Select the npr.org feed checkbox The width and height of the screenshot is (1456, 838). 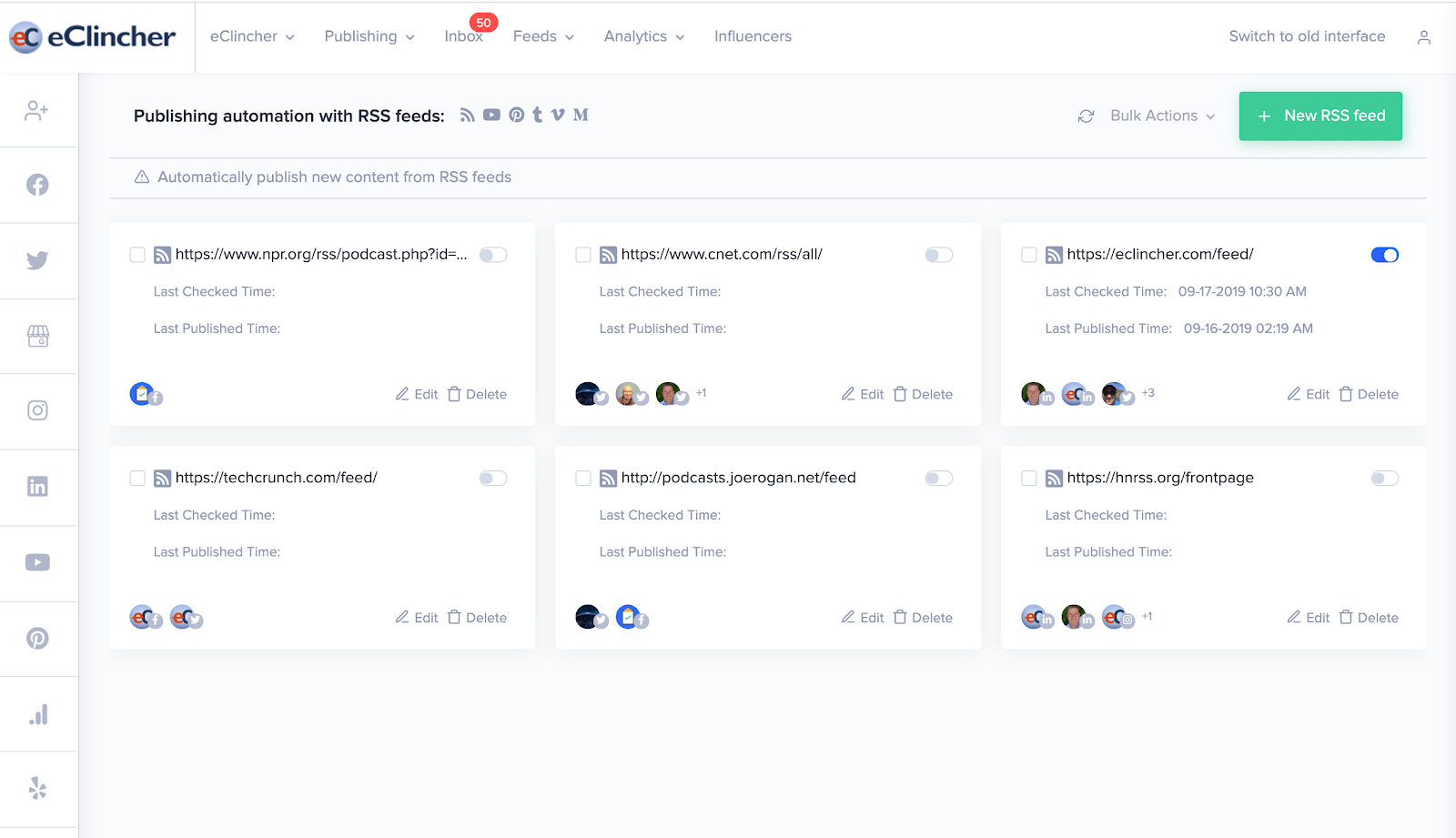pos(137,255)
